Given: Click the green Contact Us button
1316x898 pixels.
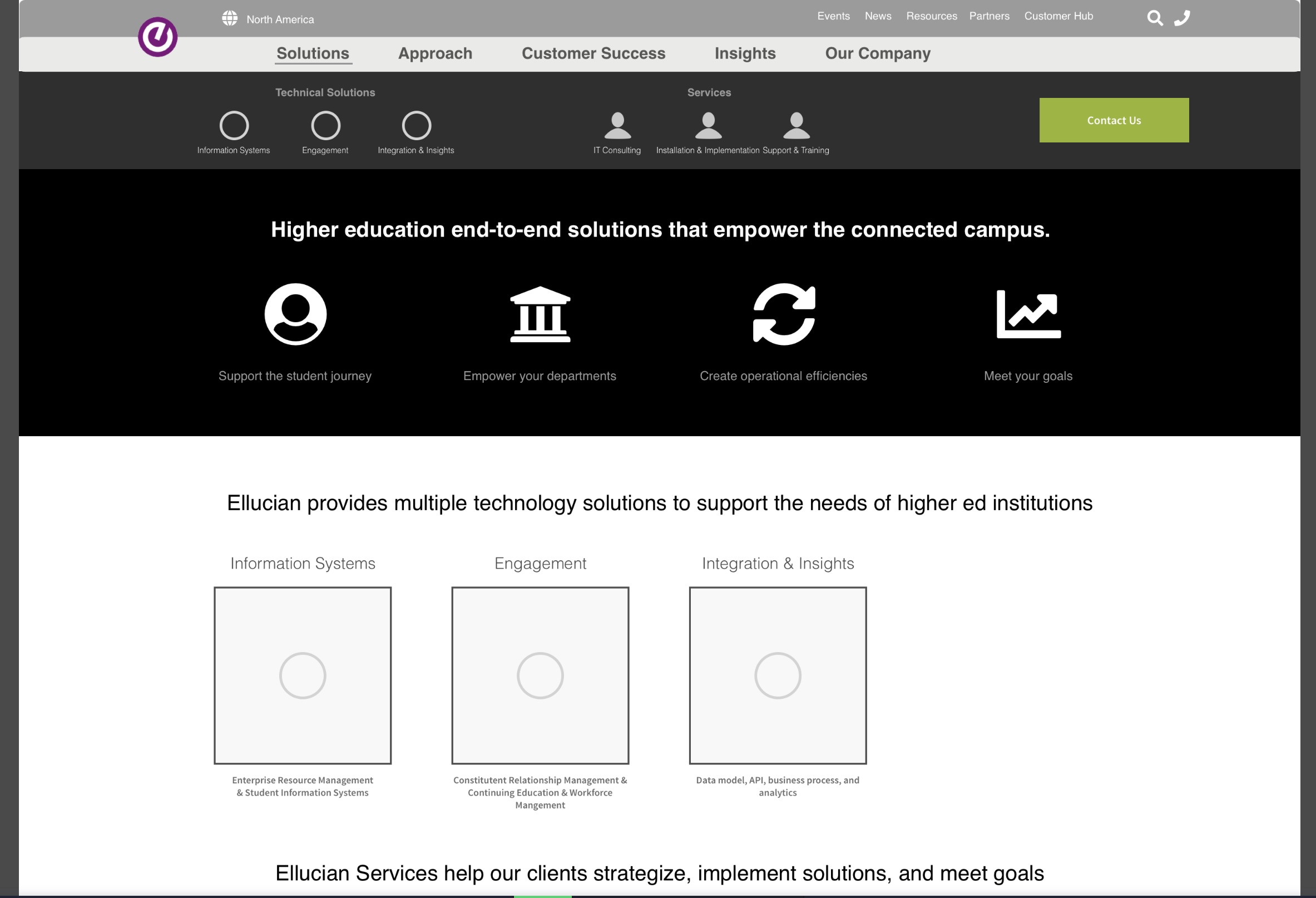Looking at the screenshot, I should (1114, 120).
